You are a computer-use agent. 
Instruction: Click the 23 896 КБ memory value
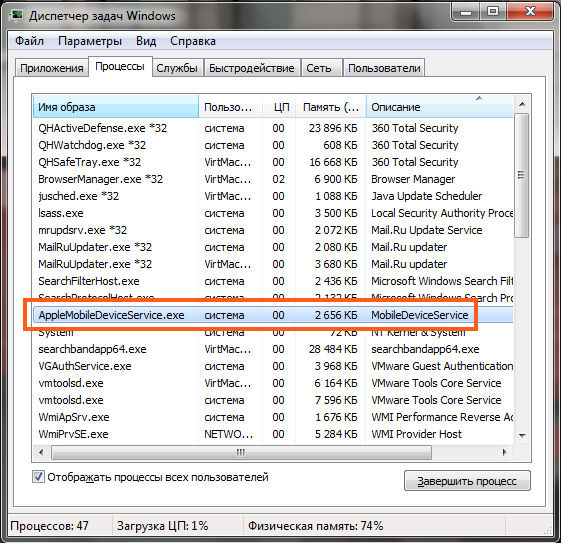coord(333,128)
